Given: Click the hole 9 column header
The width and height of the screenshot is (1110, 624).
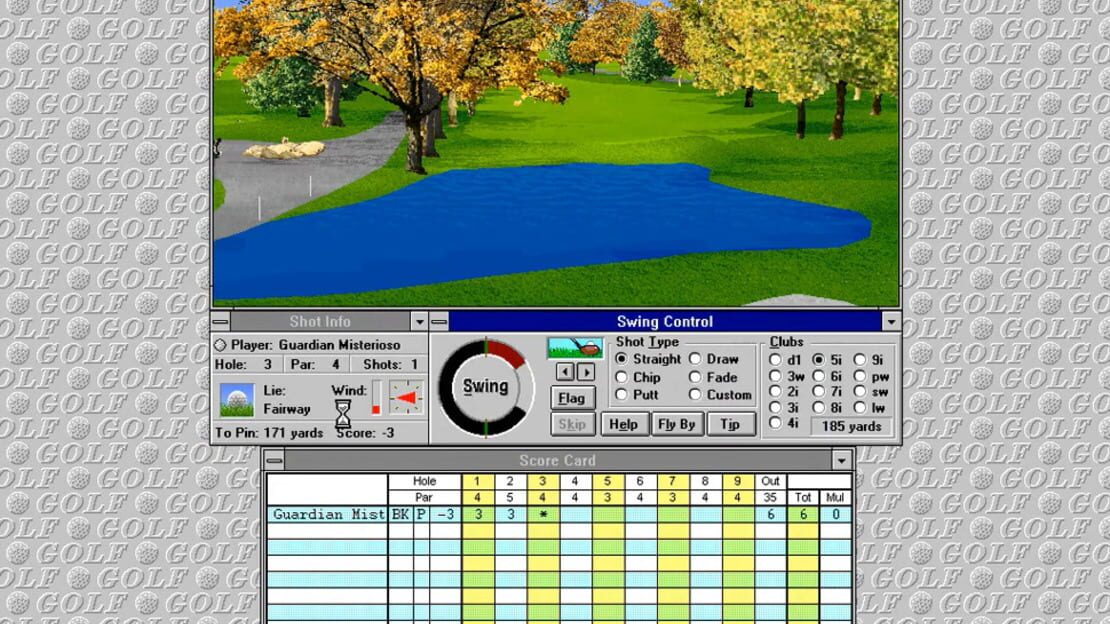Looking at the screenshot, I should [738, 481].
